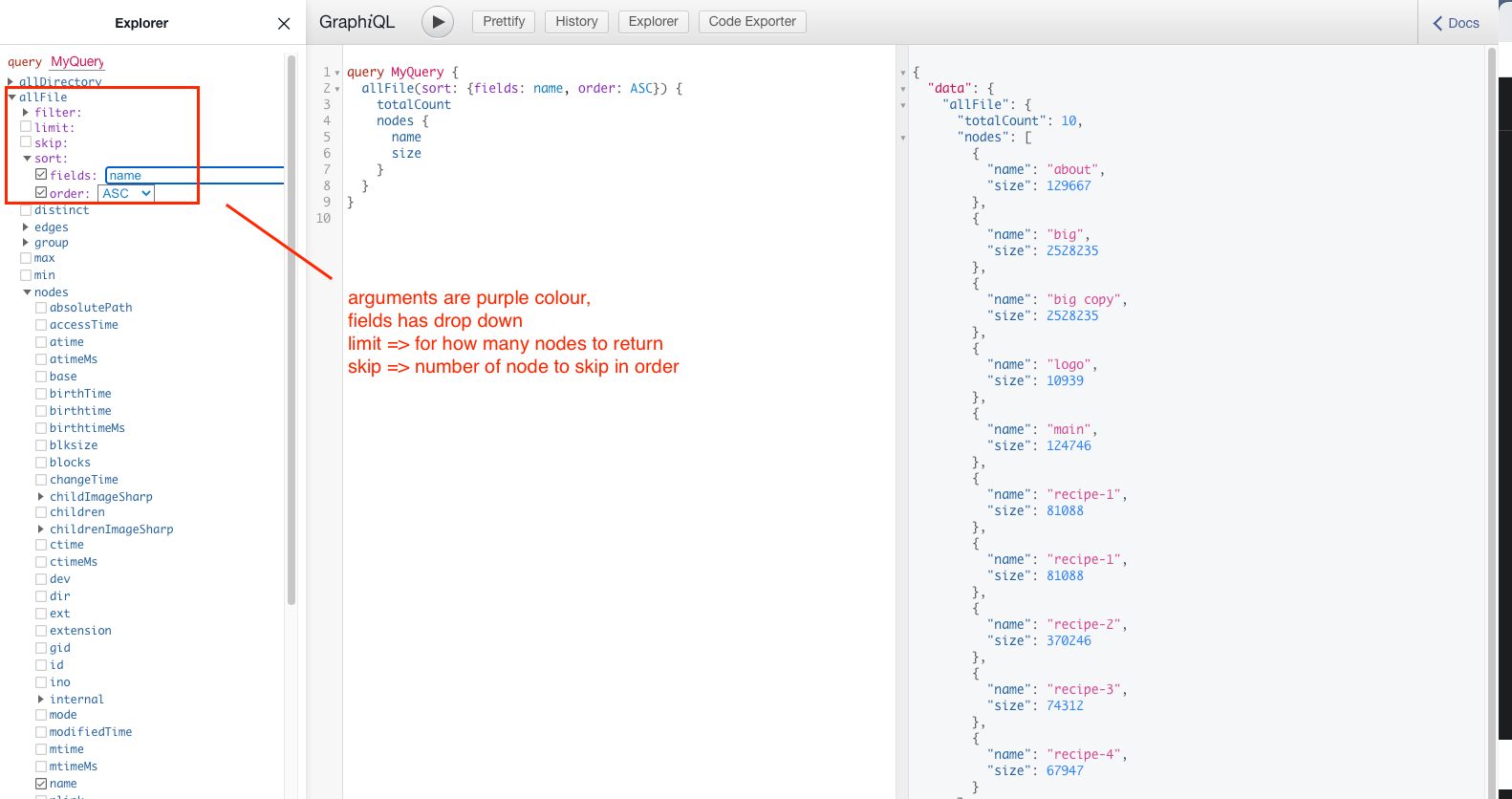Uncheck the name field under nodes
This screenshot has width=1512, height=799.
click(41, 784)
